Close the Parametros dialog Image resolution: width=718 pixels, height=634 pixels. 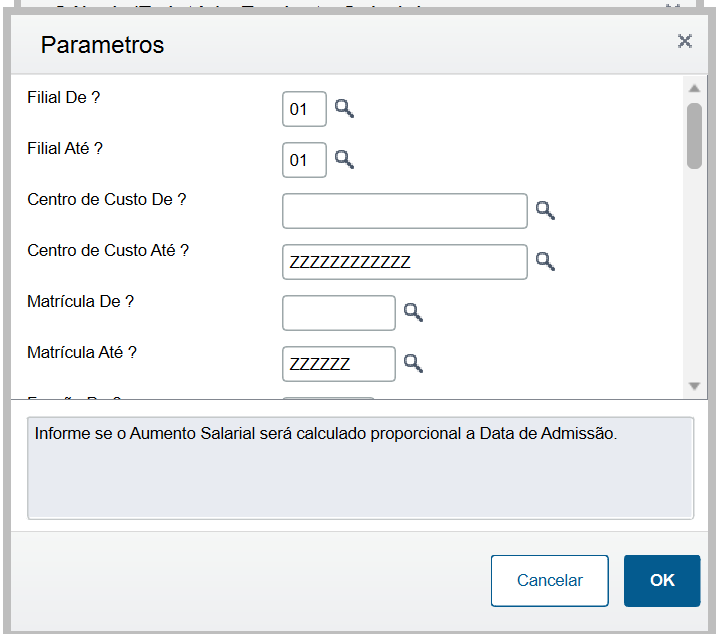(x=685, y=41)
